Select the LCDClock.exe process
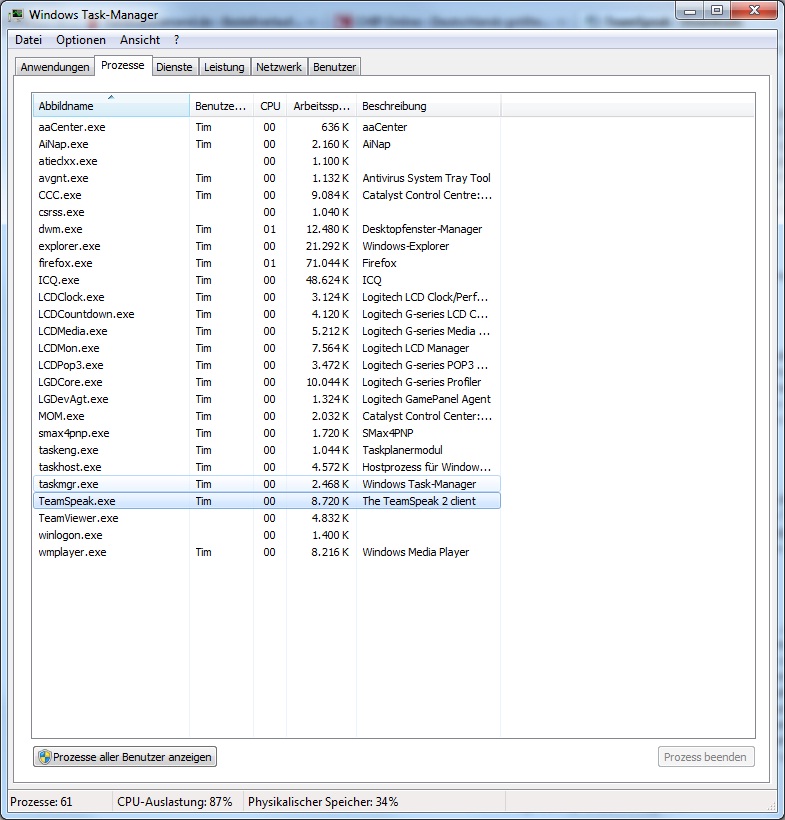This screenshot has height=820, width=785. (x=267, y=297)
